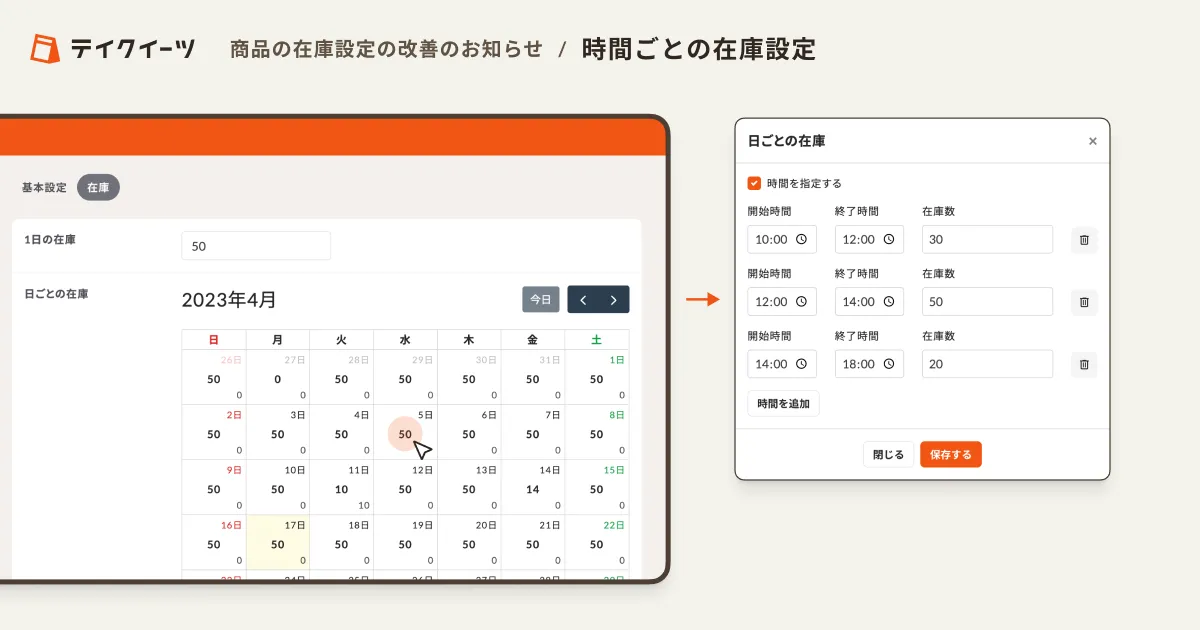The image size is (1200, 630).
Task: Click the テイクイーツ logo icon
Action: (45, 48)
